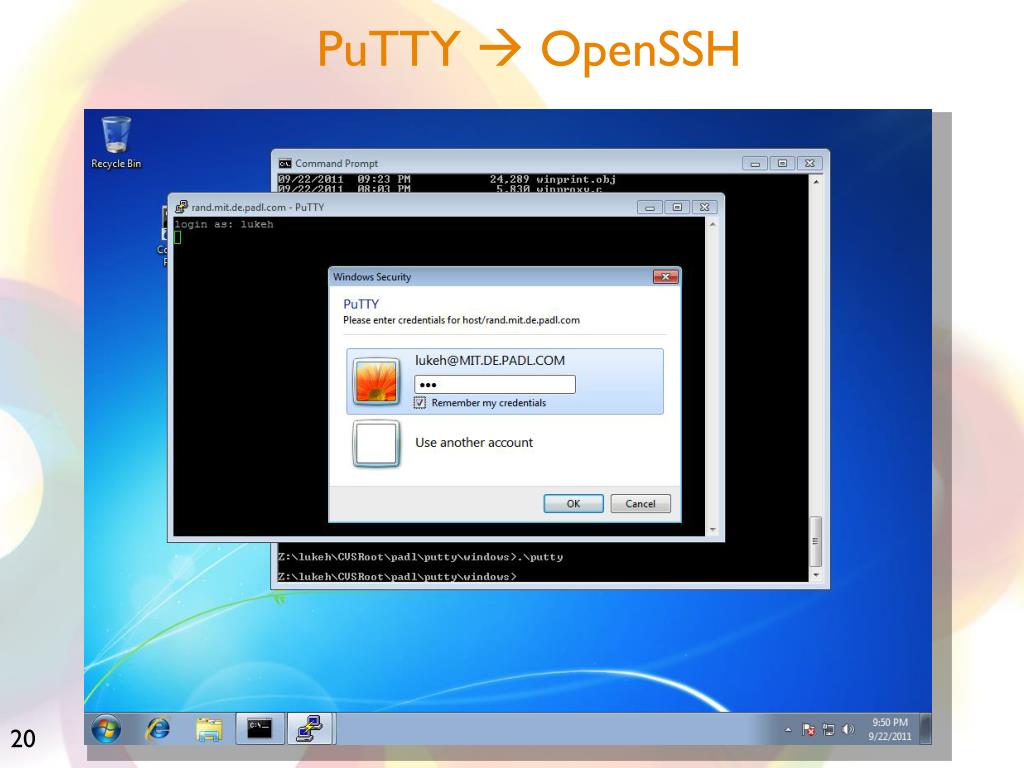Image resolution: width=1024 pixels, height=768 pixels.
Task: Click the winprint.obj line in Command Prompt
Action: (x=447, y=179)
